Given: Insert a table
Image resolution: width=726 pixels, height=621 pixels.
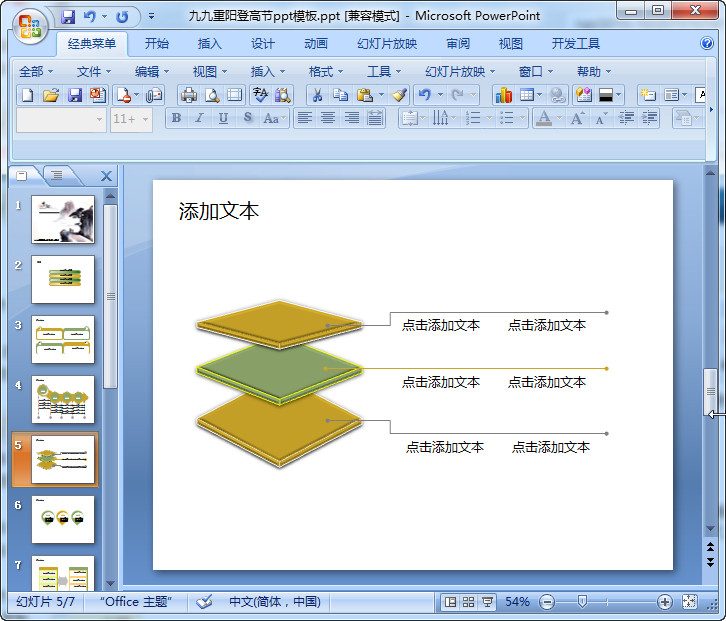Looking at the screenshot, I should [527, 95].
